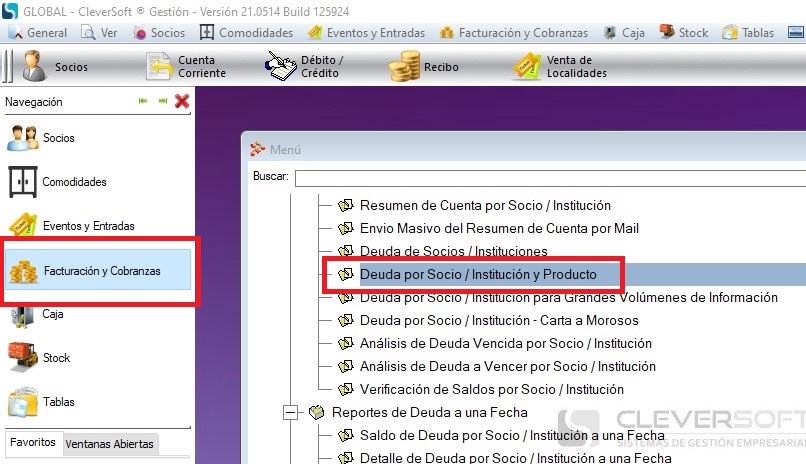Click the Venta de Localidades icon
806x464 pixels.
[527, 67]
